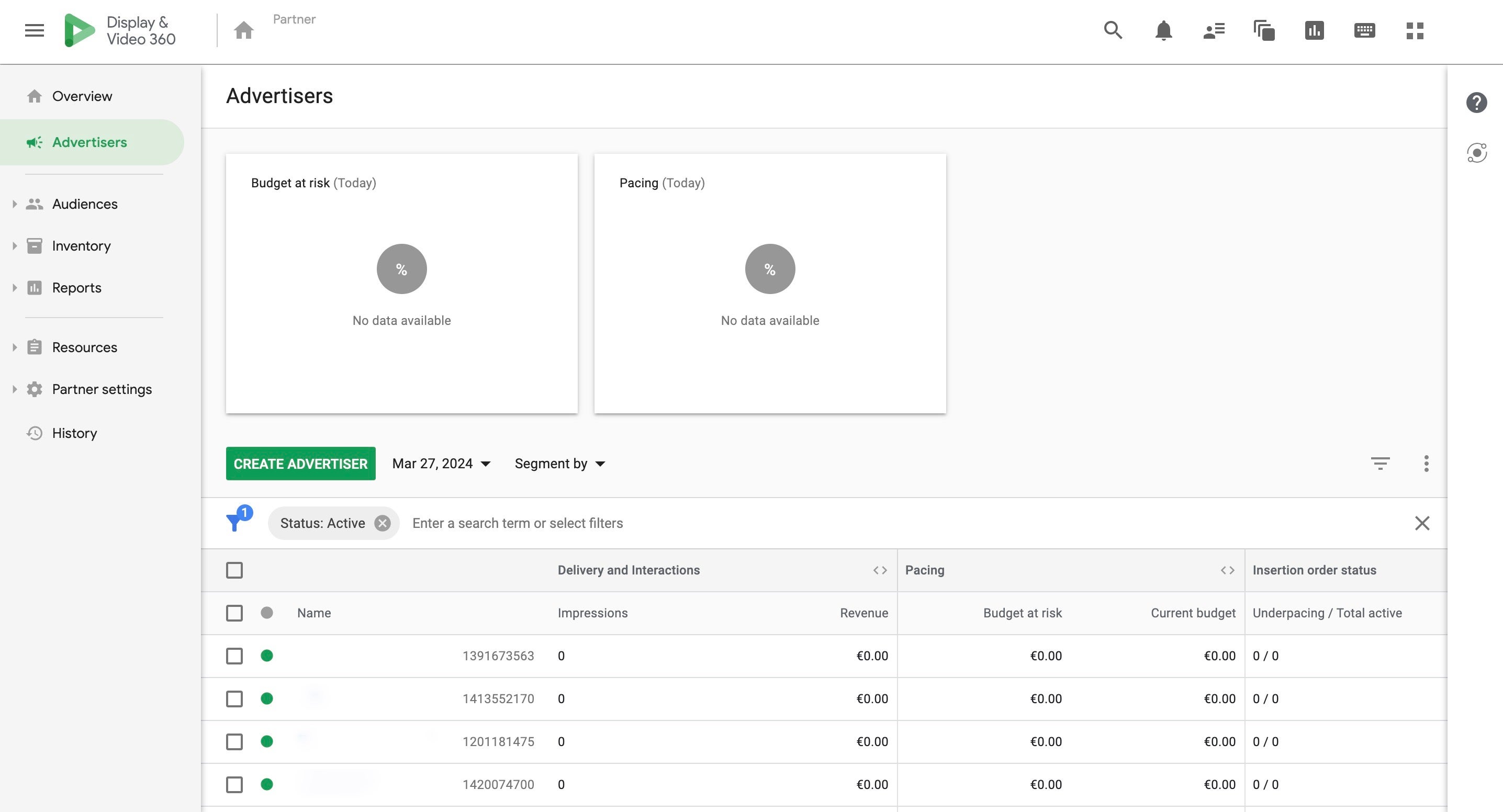Open search from the top toolbar

point(1112,30)
